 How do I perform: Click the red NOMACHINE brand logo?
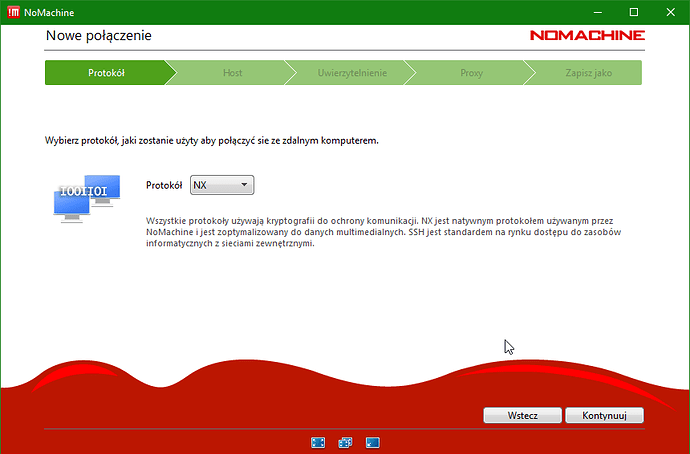[x=587, y=36]
